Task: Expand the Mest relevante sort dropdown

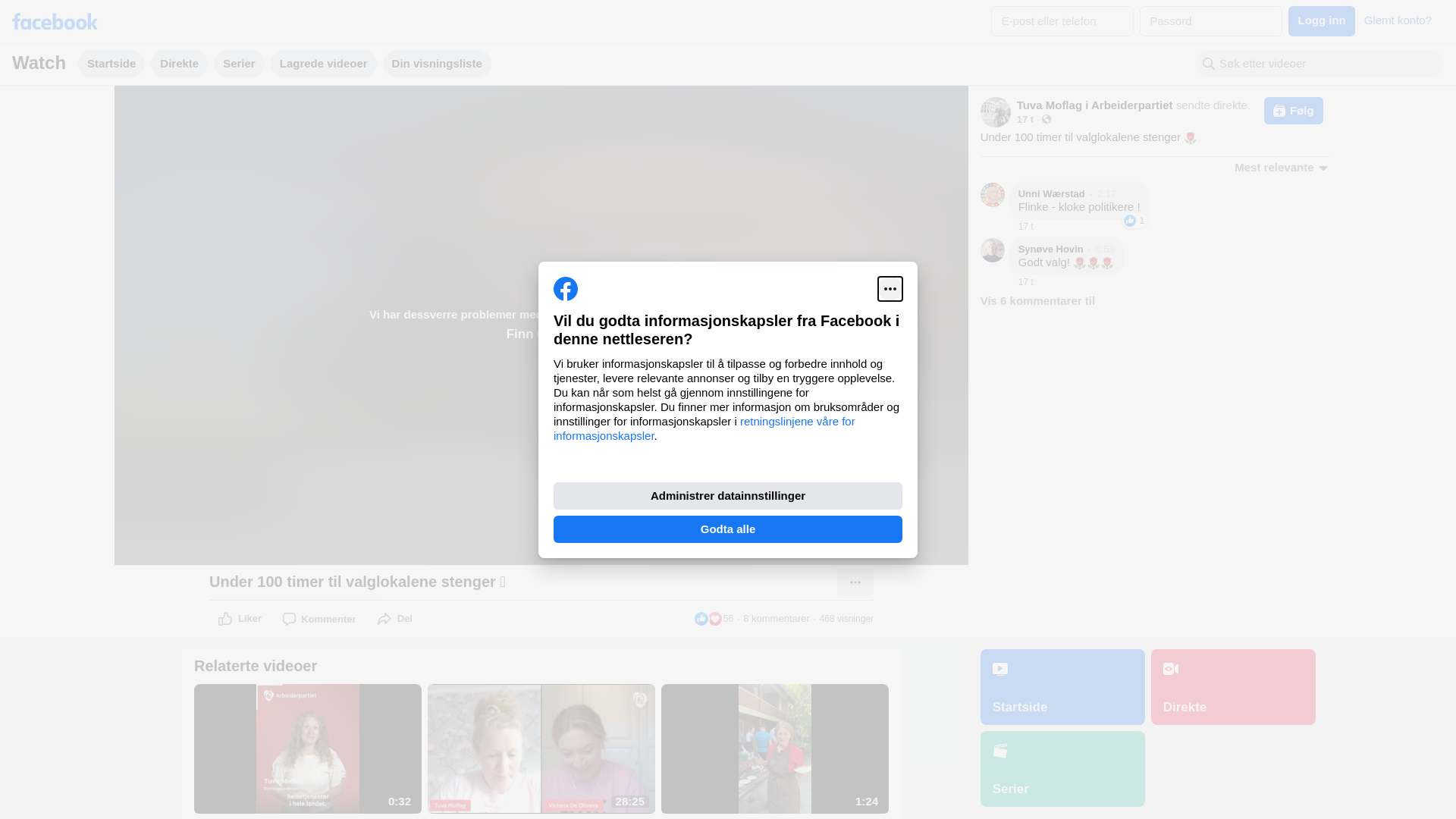Action: point(1281,168)
